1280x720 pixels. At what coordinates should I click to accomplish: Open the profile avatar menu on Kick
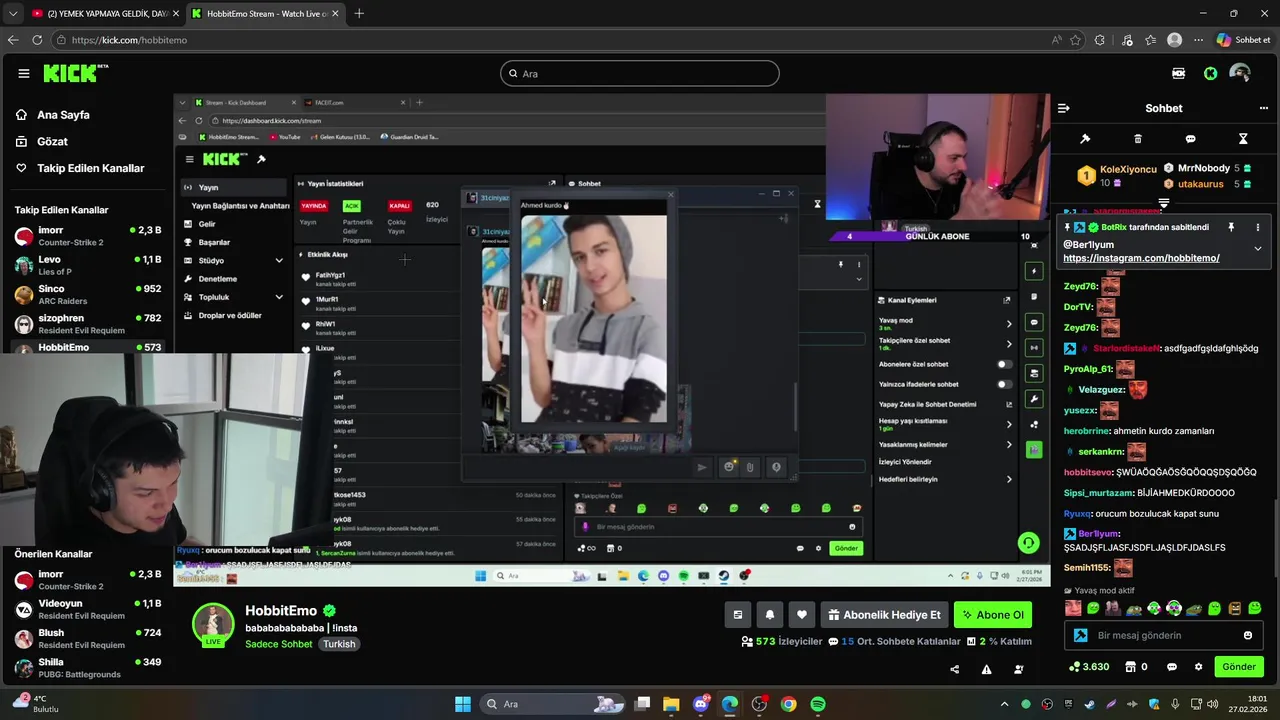[x=1240, y=73]
